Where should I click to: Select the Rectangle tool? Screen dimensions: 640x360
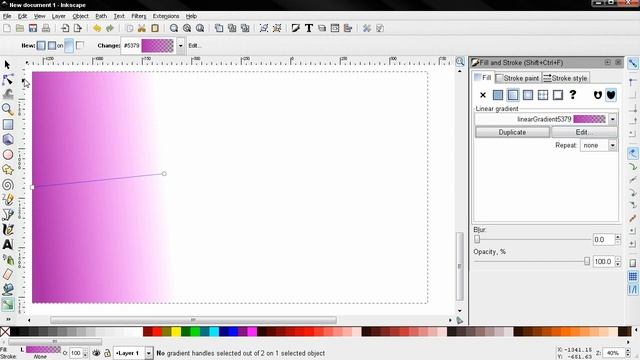coord(7,124)
